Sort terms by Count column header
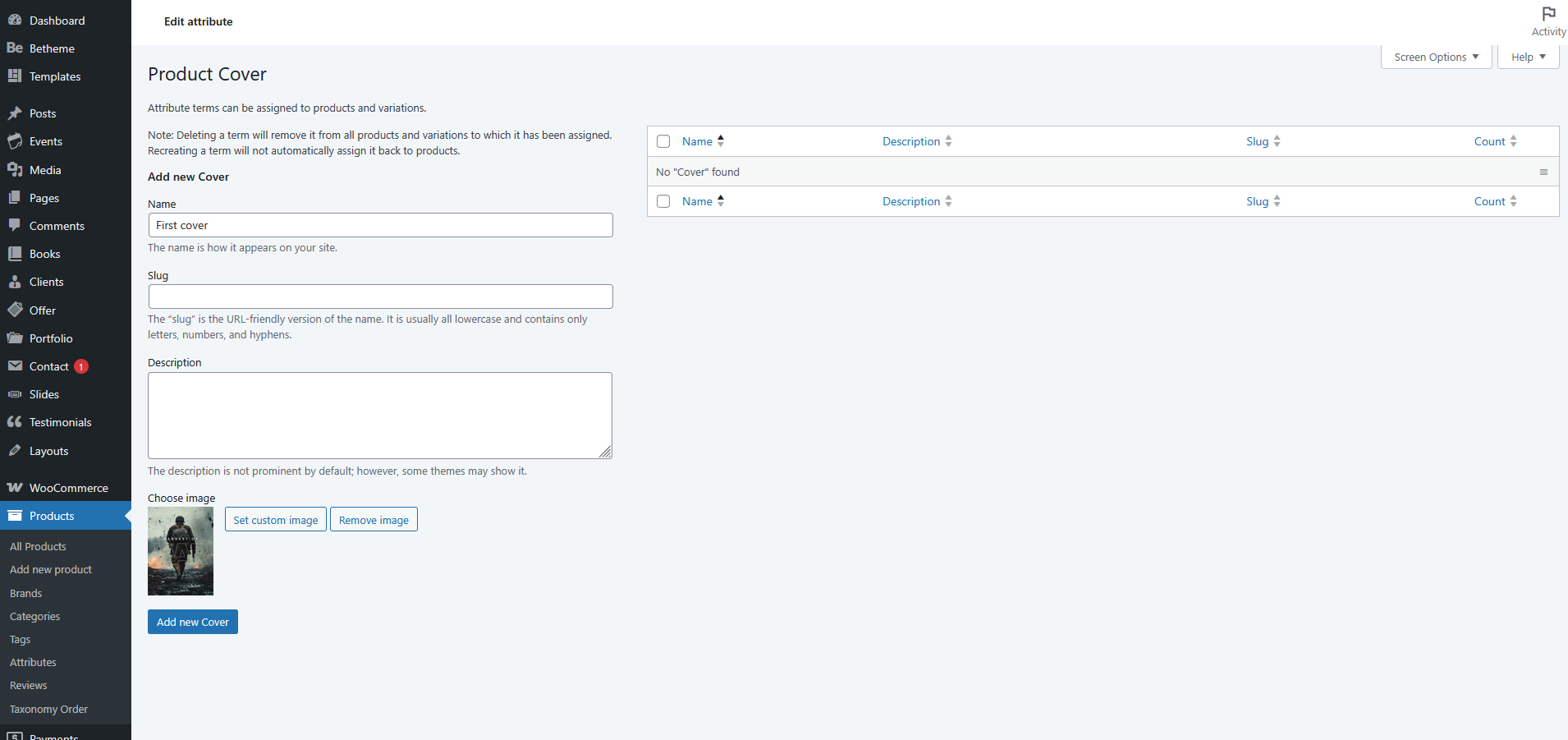1568x740 pixels. [1489, 141]
